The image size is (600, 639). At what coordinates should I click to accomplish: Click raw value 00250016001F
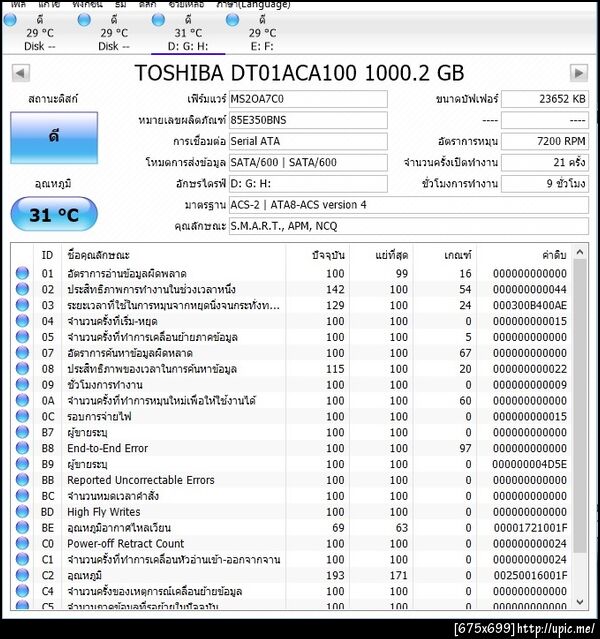[x=530, y=575]
